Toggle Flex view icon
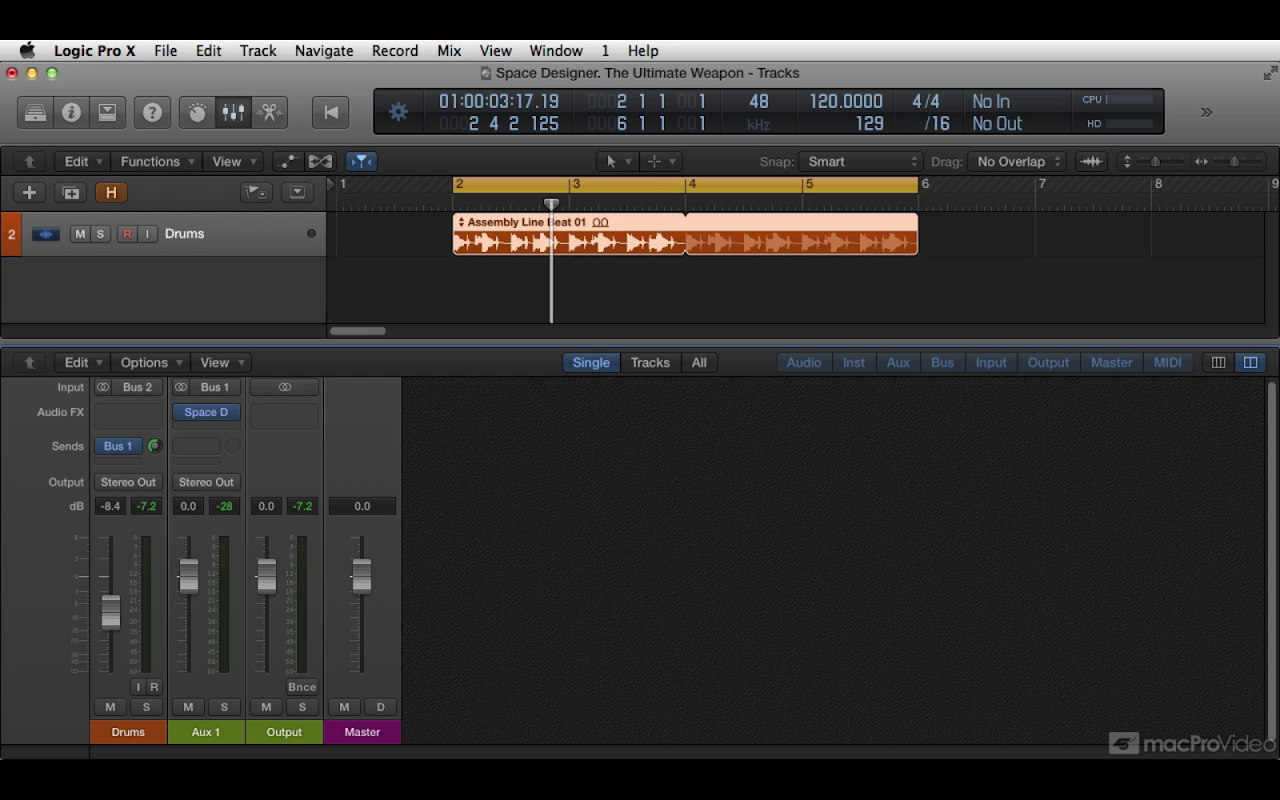 click(320, 161)
